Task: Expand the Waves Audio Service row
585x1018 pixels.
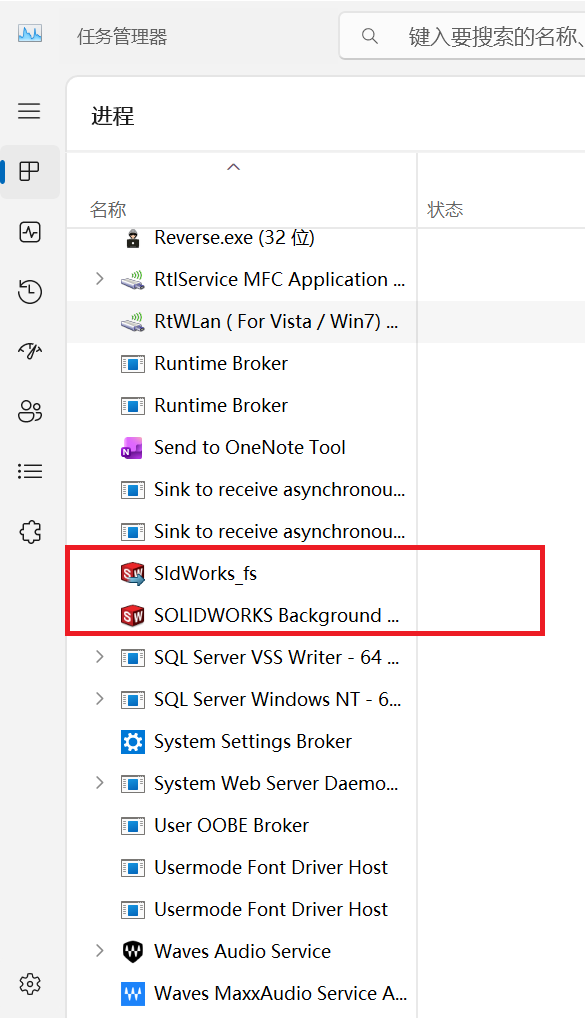Action: [99, 951]
